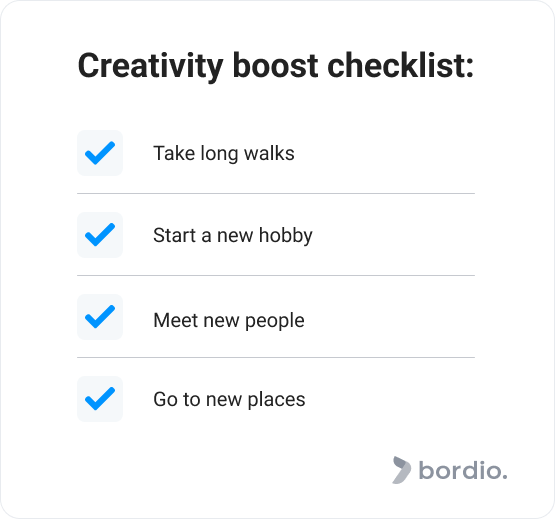This screenshot has width=555, height=519.
Task: Toggle the Go to new places checkbox
Action: [100, 399]
